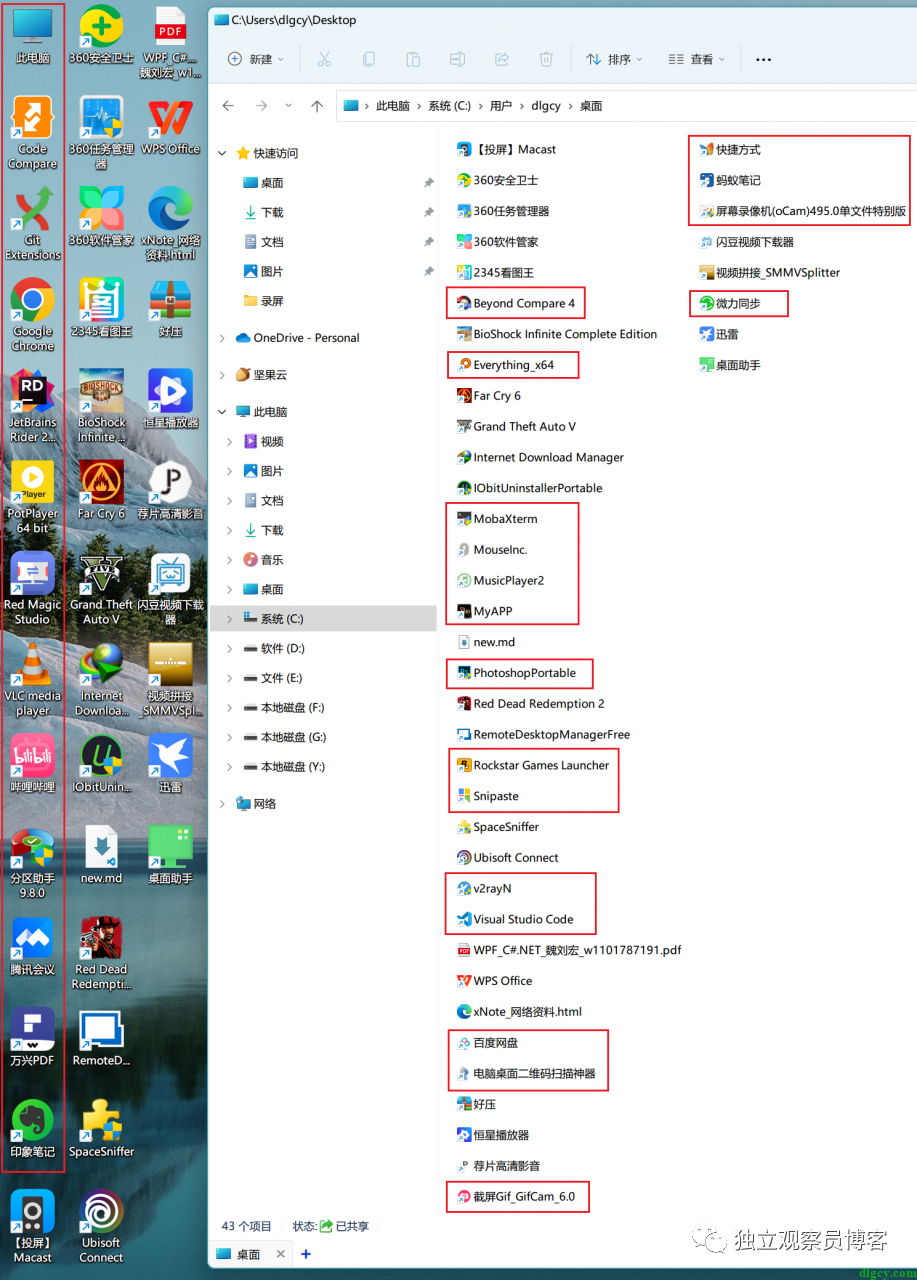Screen dimensions: 917x1280
Task: Launch VLC media player from desktop
Action: click(x=32, y=679)
